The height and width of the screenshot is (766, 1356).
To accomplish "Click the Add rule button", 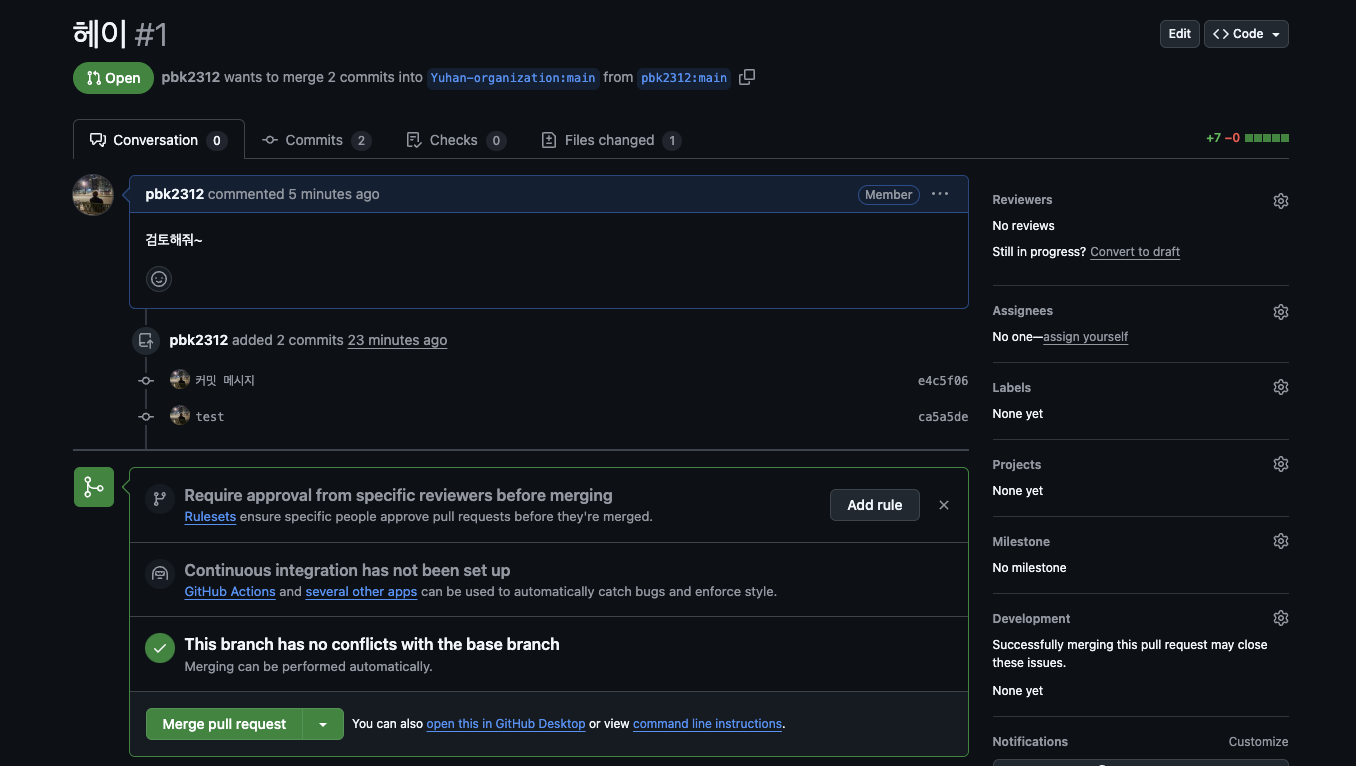I will point(875,505).
